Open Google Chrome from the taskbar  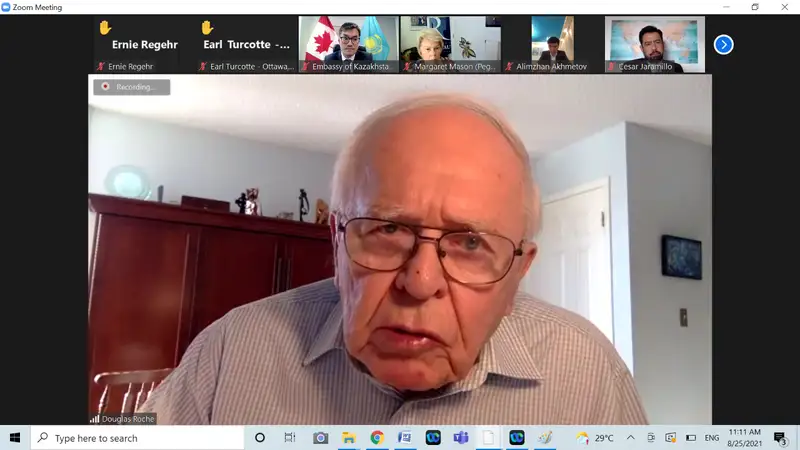click(377, 438)
